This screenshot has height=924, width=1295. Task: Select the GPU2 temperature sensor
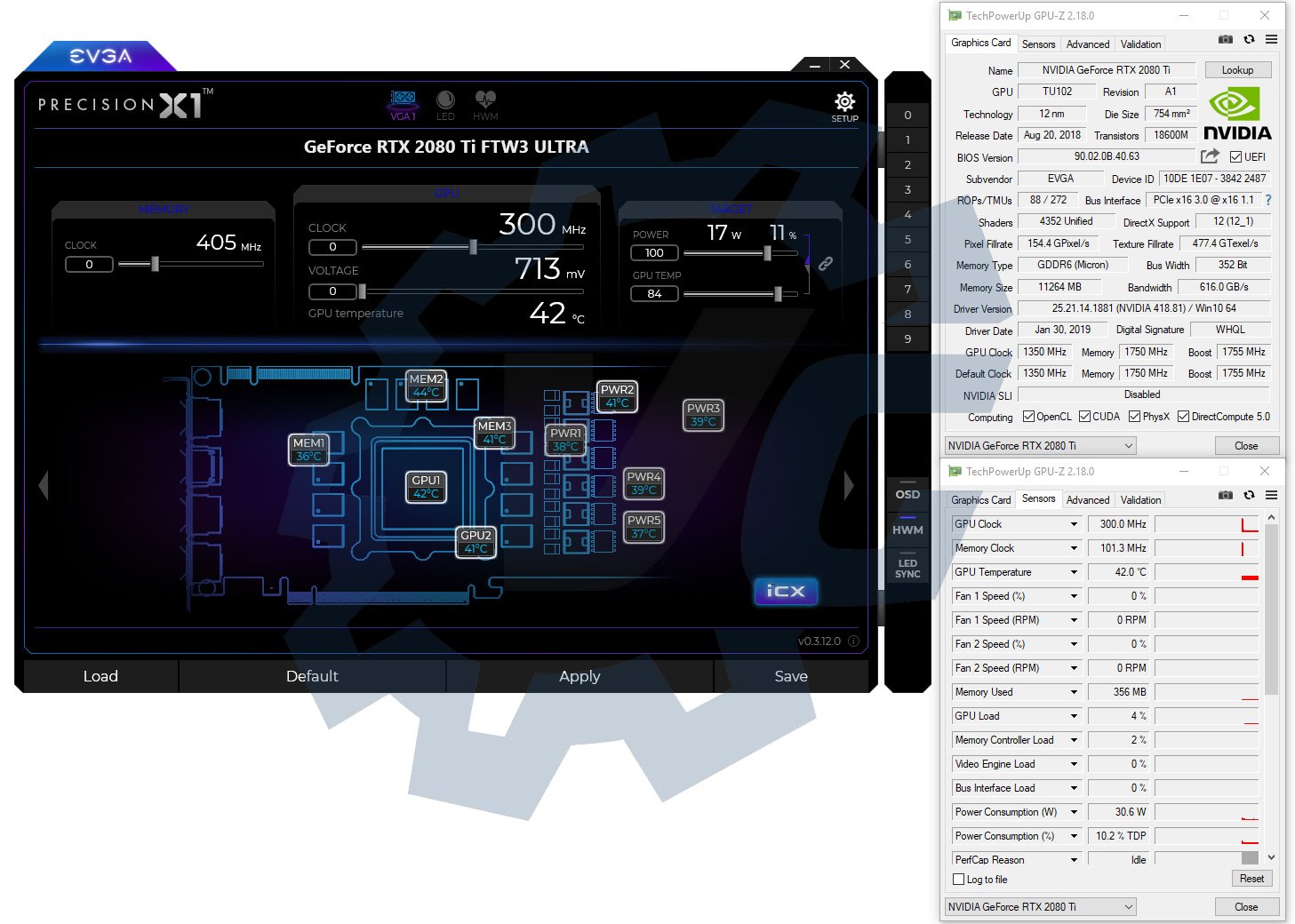pyautogui.click(x=476, y=541)
